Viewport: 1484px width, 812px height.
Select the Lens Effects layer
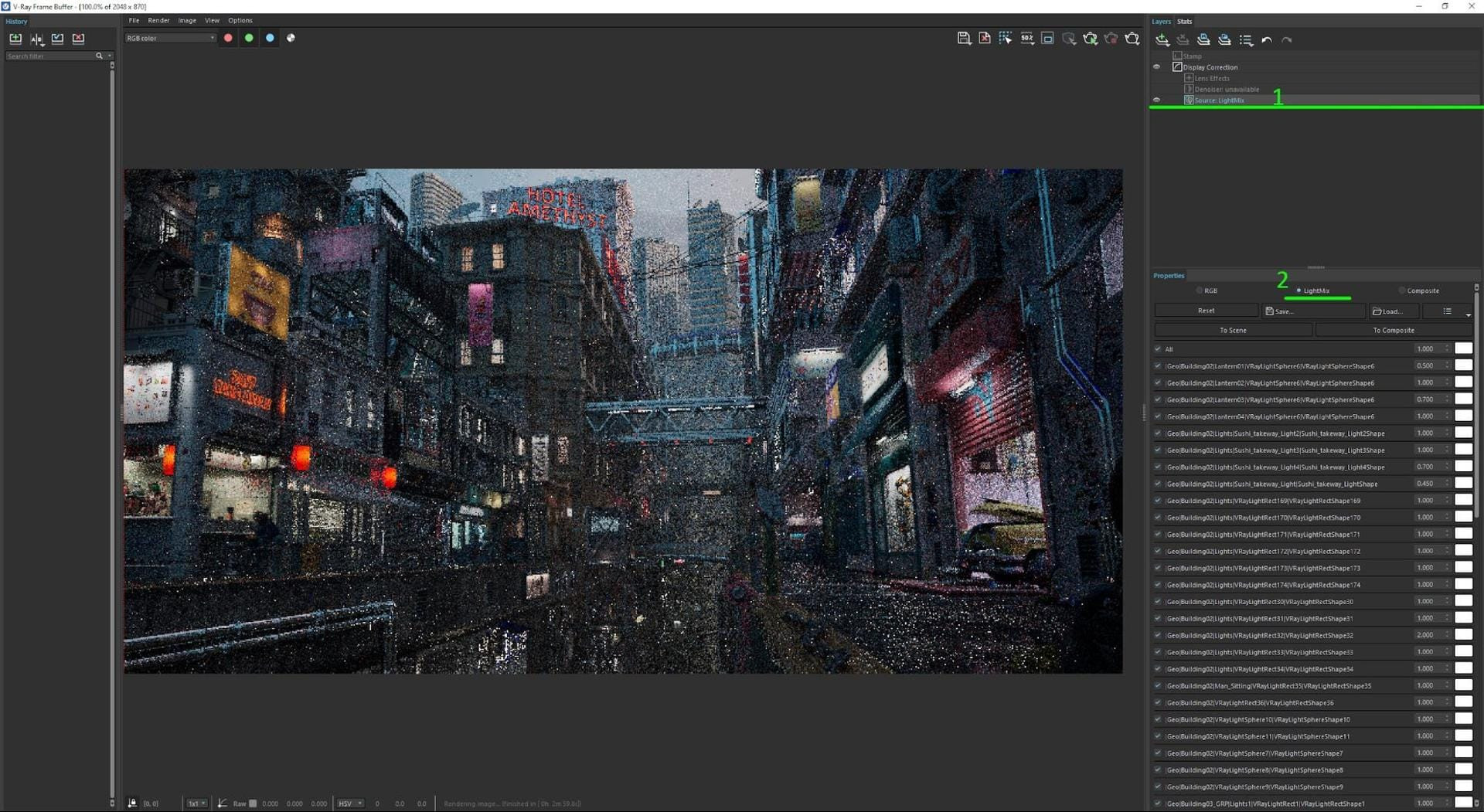(1212, 79)
